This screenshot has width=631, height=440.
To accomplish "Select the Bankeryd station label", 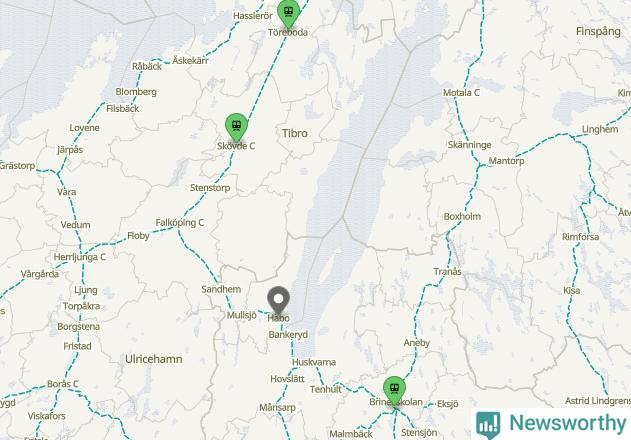I will click(x=288, y=335).
